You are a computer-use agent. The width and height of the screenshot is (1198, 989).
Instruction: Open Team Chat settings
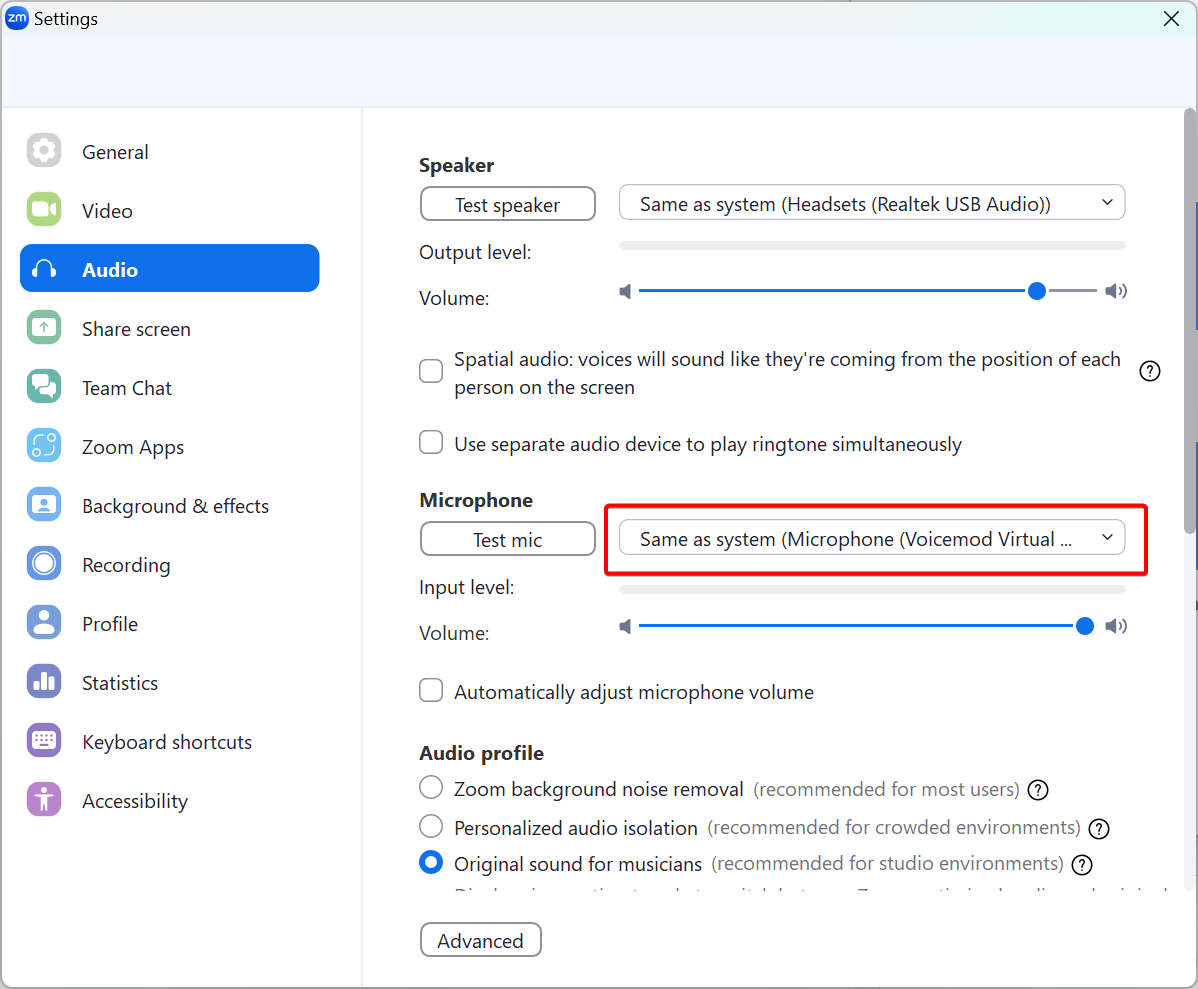170,387
